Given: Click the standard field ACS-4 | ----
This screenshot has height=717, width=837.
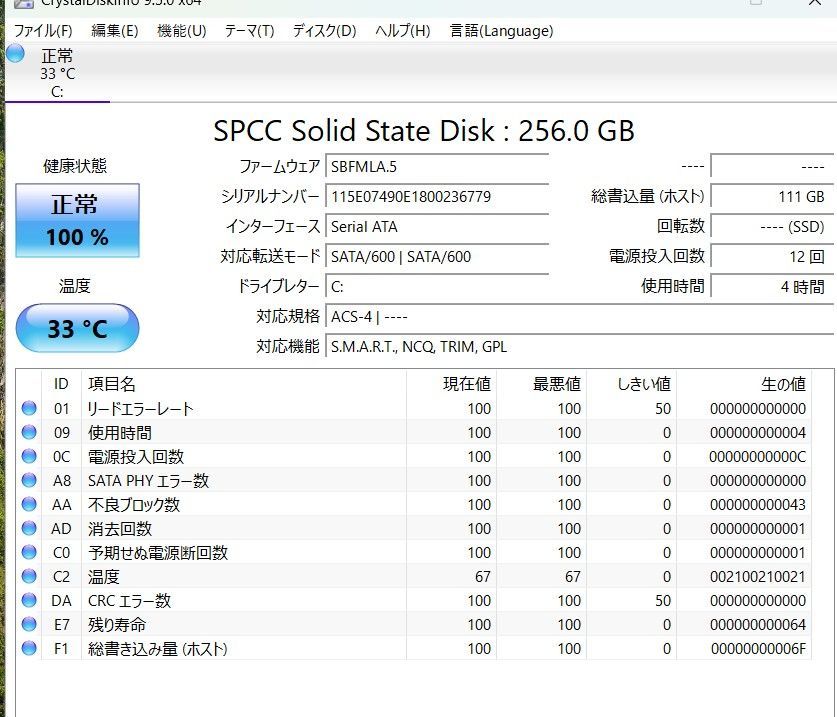Looking at the screenshot, I should click(x=579, y=317).
